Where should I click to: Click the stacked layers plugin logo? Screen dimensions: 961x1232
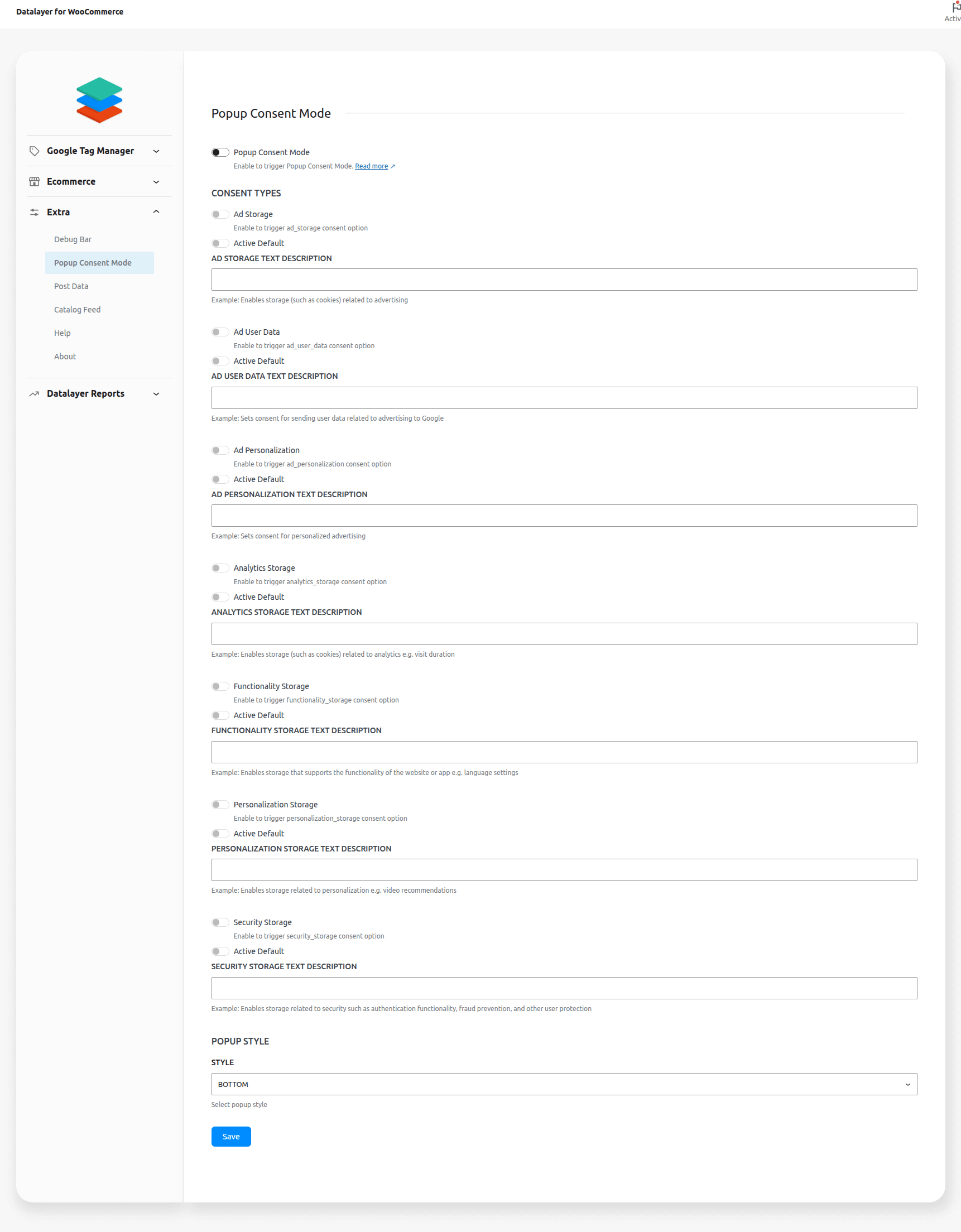[99, 100]
